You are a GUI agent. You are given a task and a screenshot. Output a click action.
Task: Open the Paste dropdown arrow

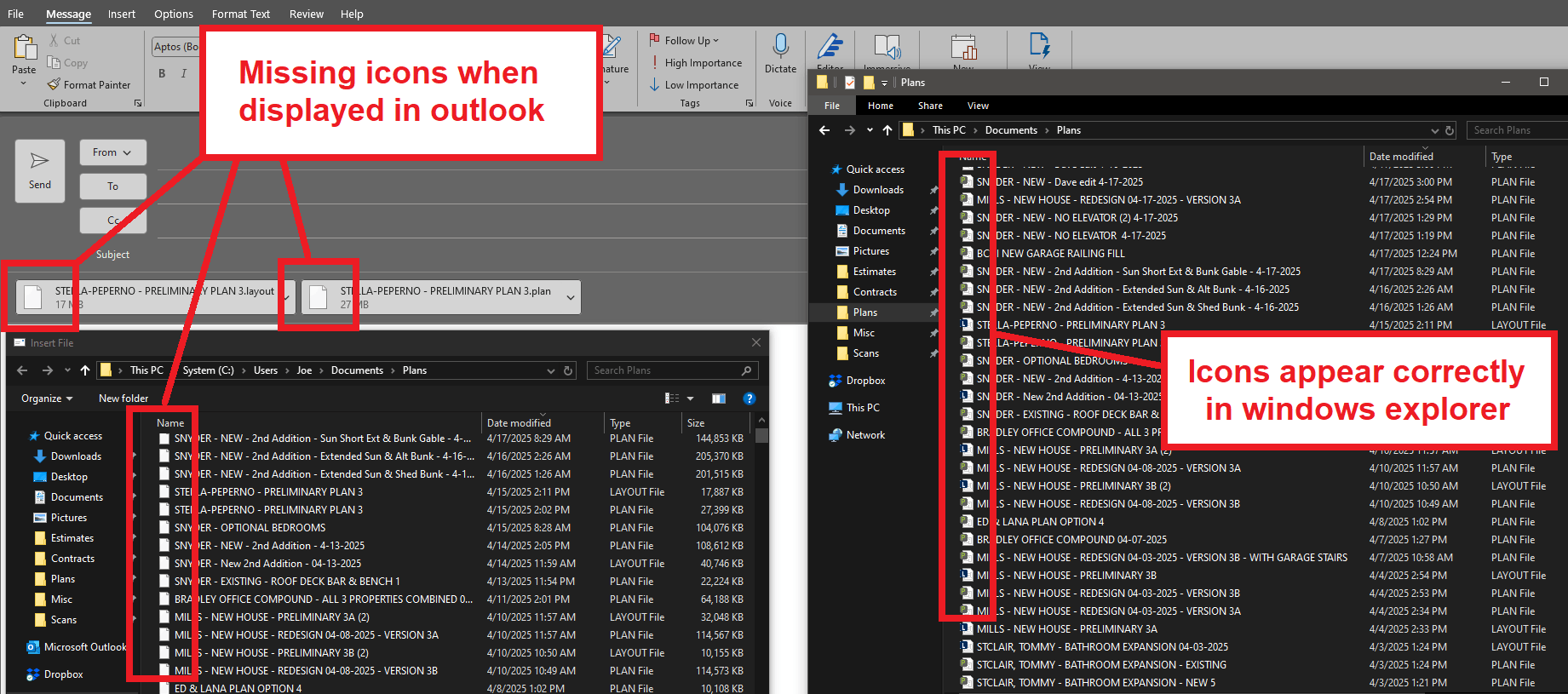[24, 83]
